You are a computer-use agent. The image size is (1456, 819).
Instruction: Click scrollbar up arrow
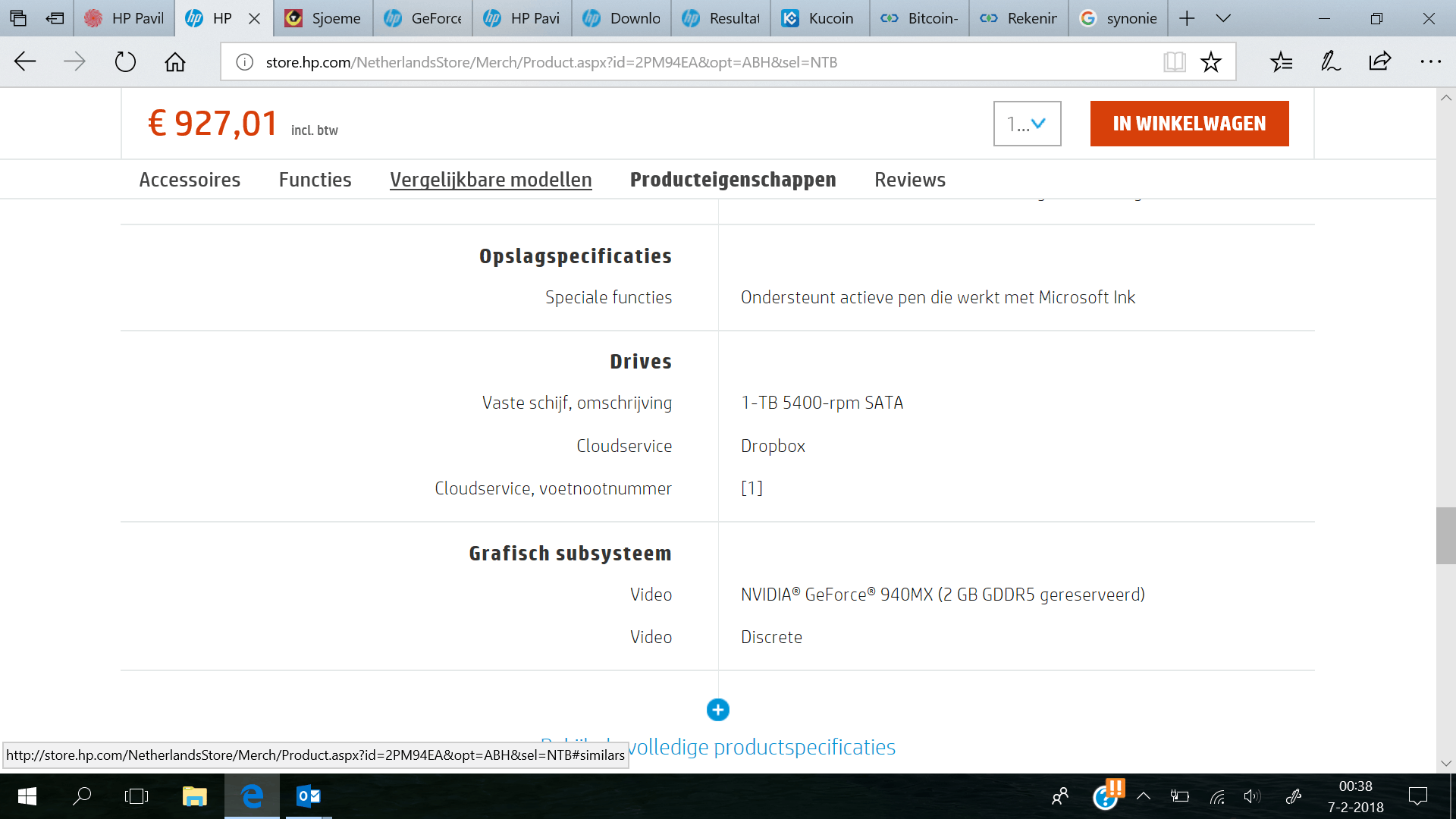coord(1445,98)
